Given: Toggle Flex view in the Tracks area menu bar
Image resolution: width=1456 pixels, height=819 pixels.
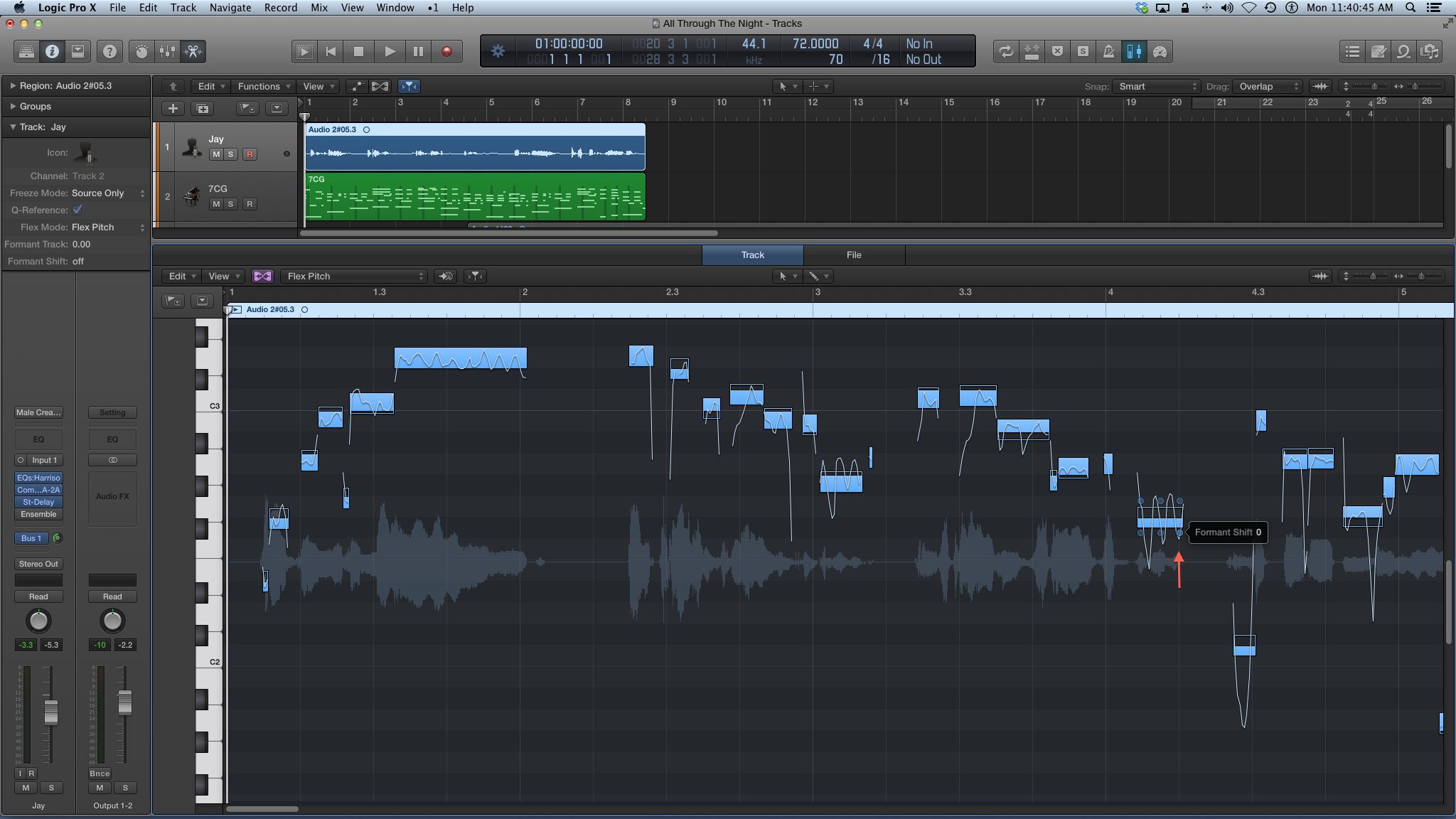Looking at the screenshot, I should (x=380, y=86).
